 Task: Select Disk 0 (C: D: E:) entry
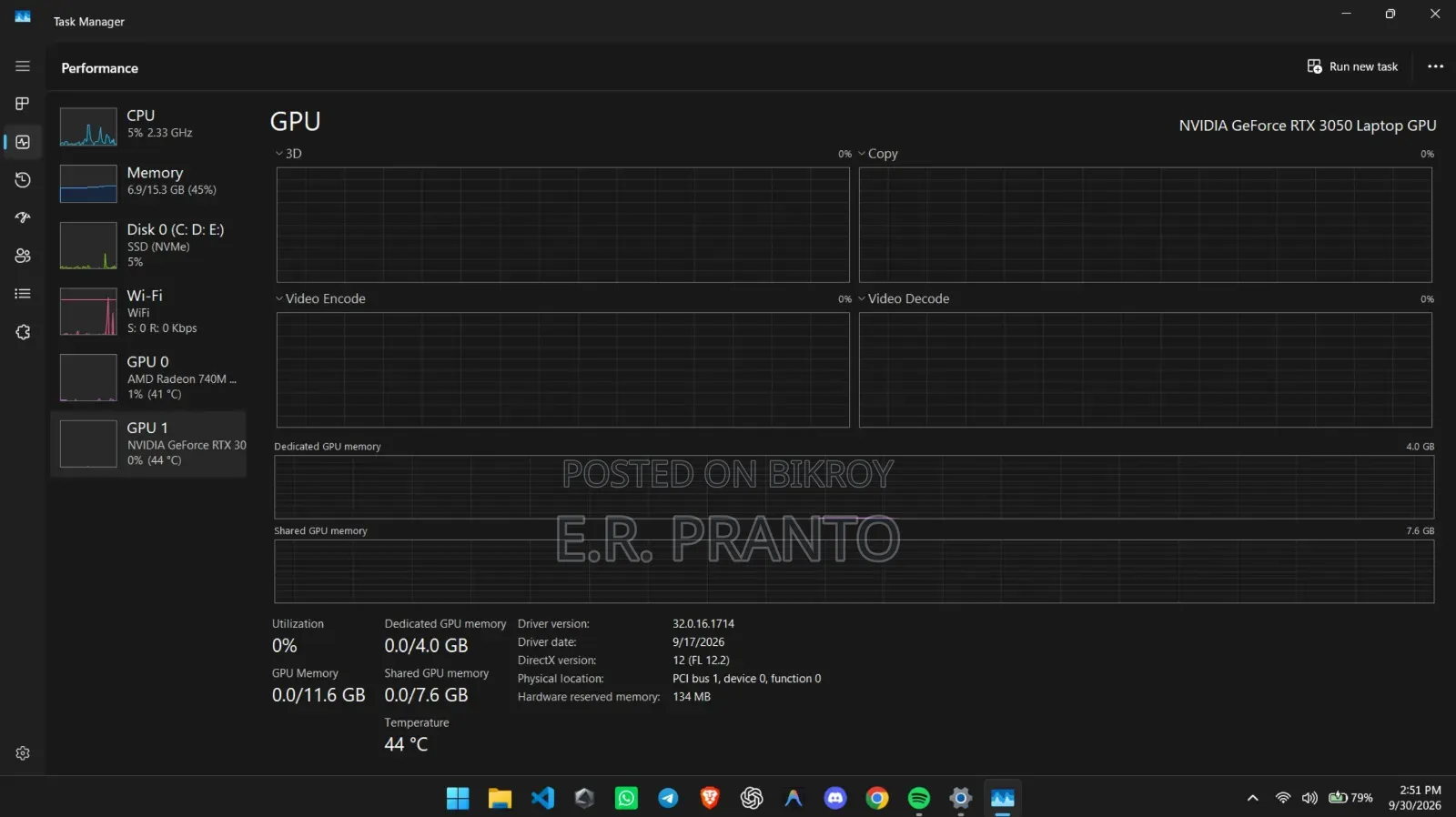(149, 246)
